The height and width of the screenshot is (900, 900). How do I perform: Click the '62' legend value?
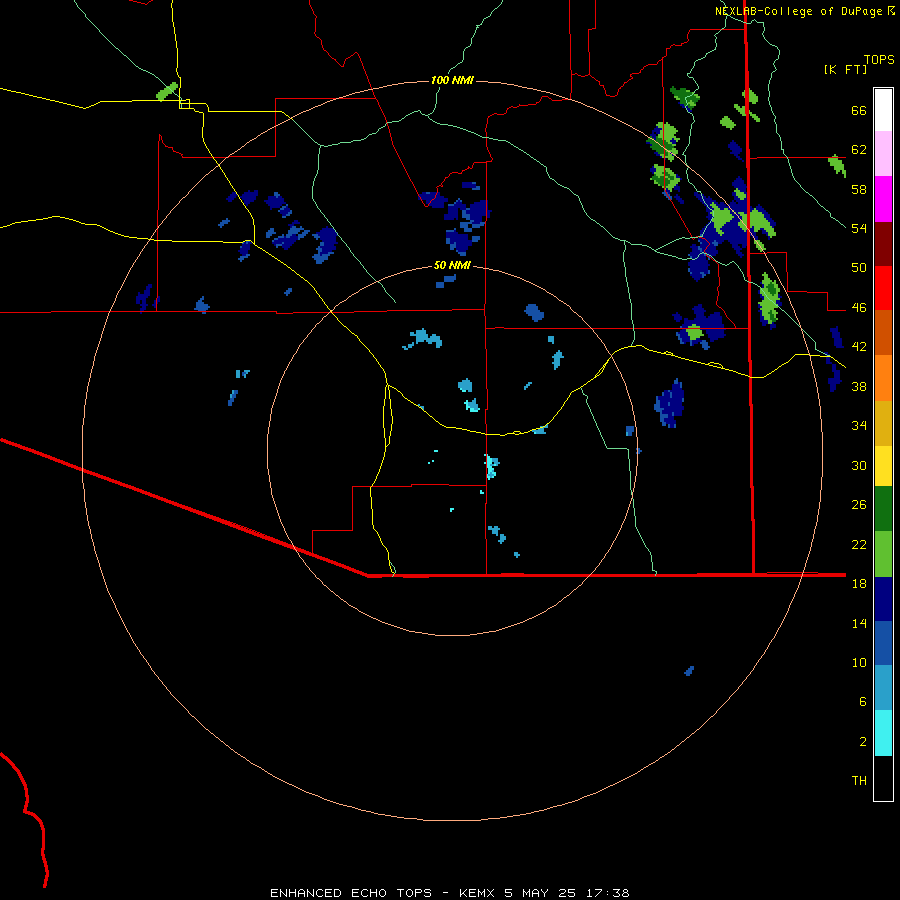tap(859, 150)
